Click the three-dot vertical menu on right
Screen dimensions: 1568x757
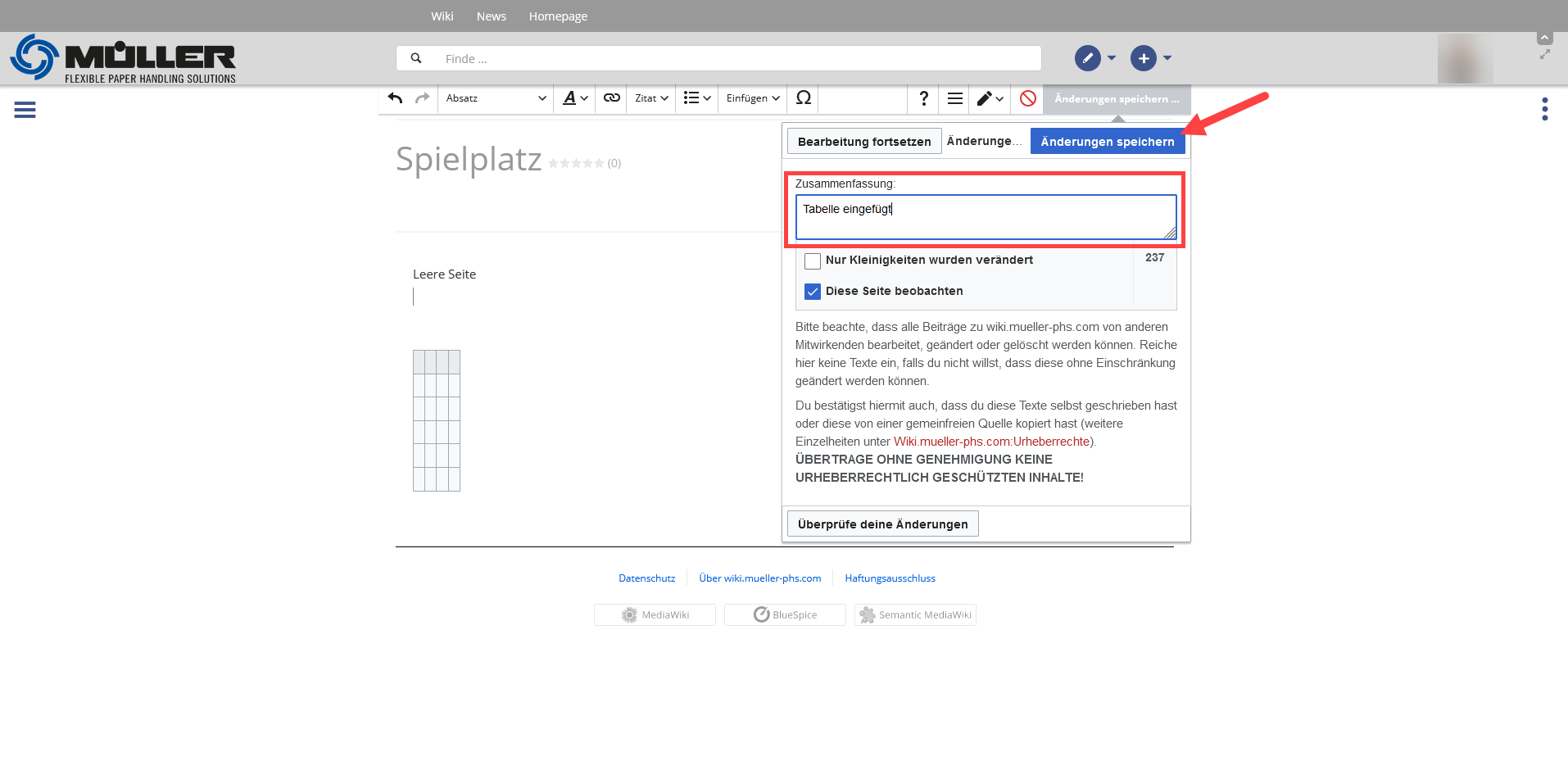click(1544, 109)
